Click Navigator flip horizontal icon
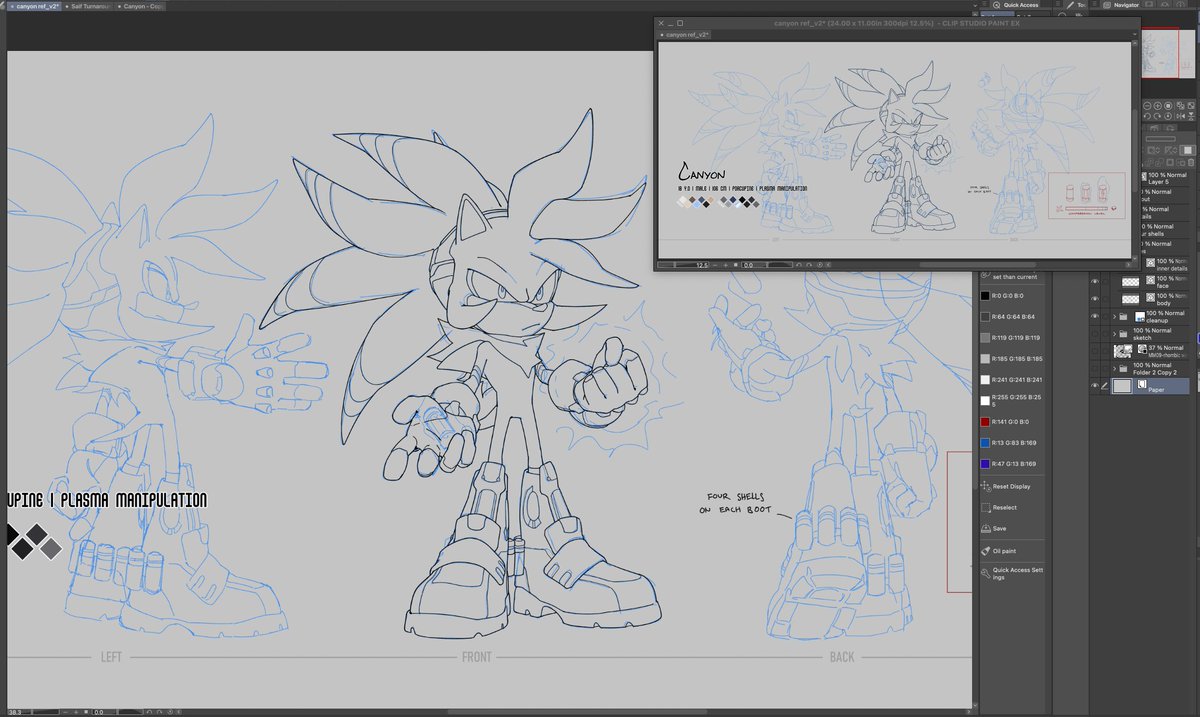 coord(1180,116)
